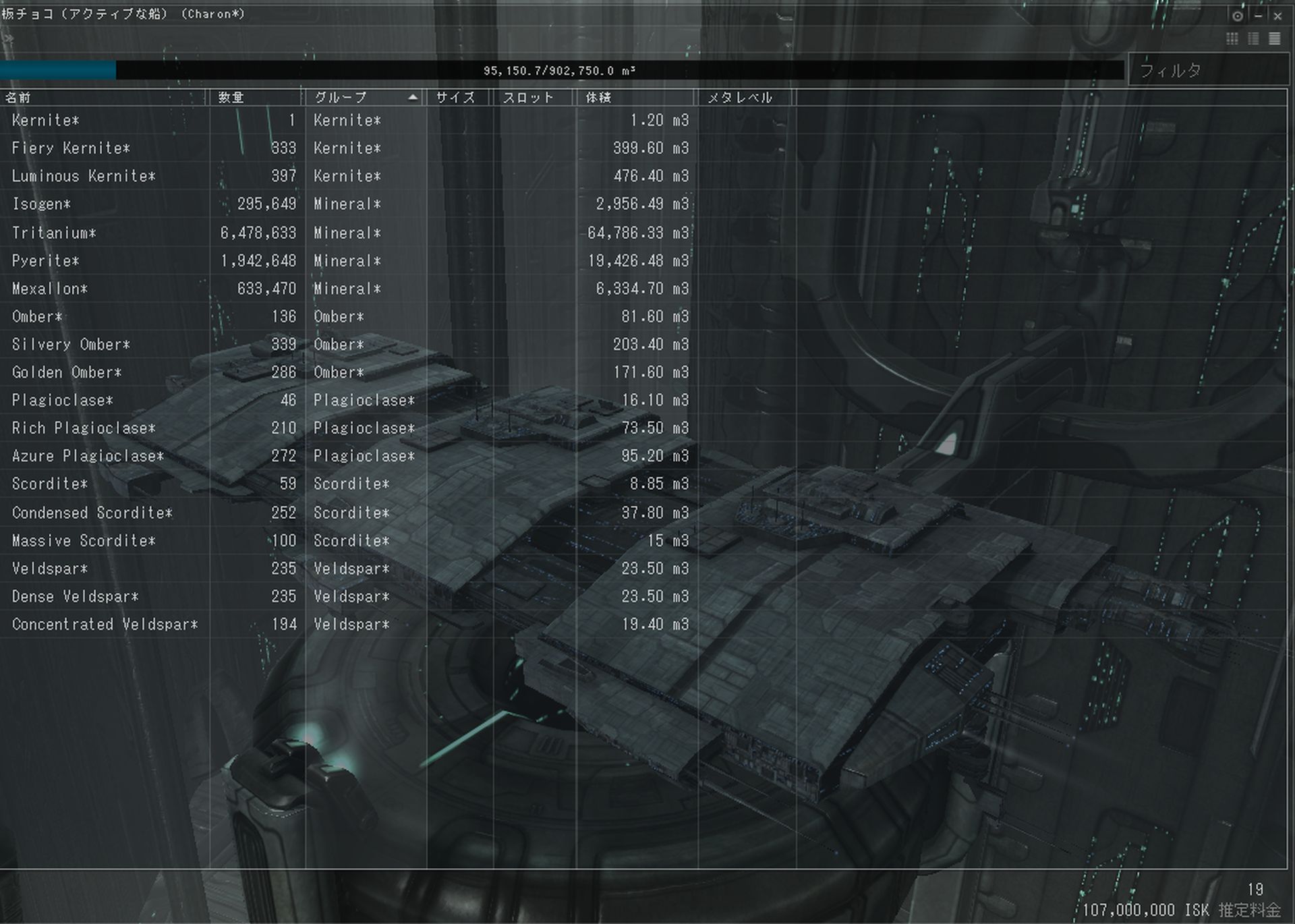Click the スロット column header
Image resolution: width=1295 pixels, height=924 pixels.
(529, 98)
